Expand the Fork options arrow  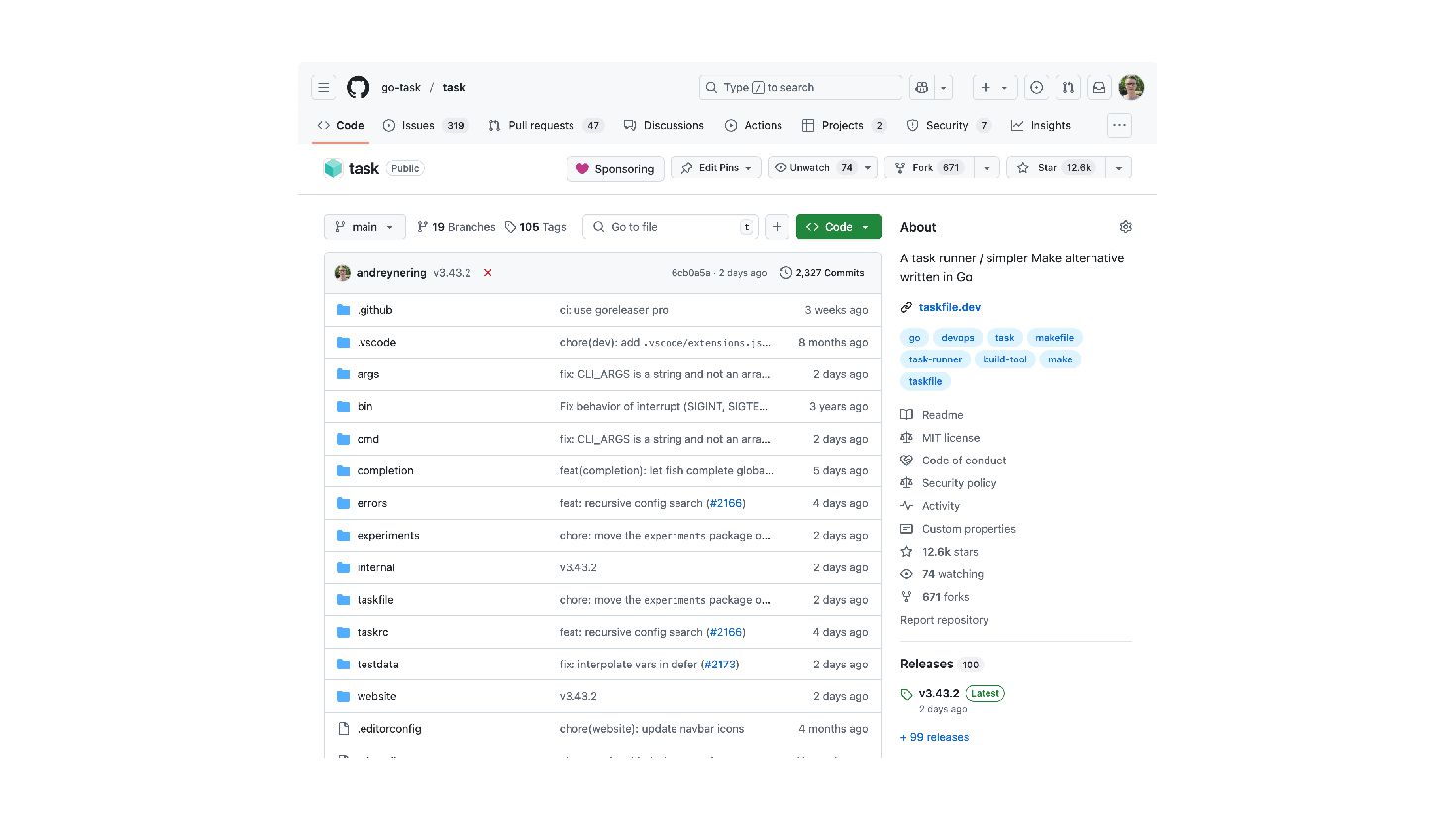(987, 168)
